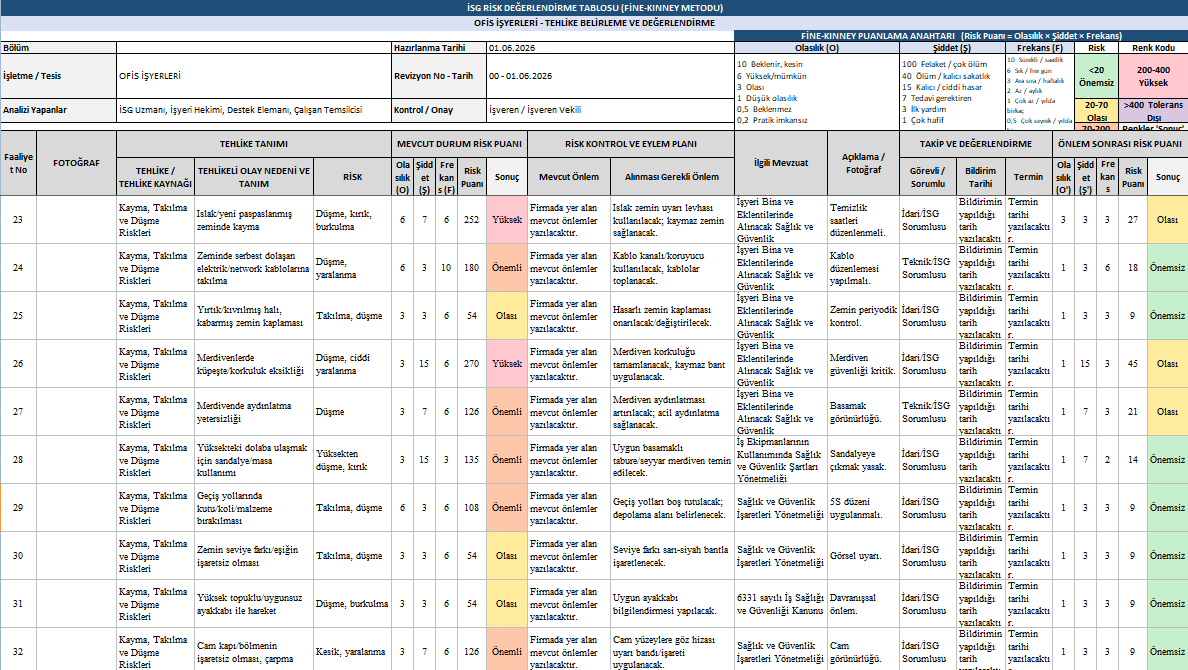Click the 'Görevli / Sorumlu' column header

927,177
